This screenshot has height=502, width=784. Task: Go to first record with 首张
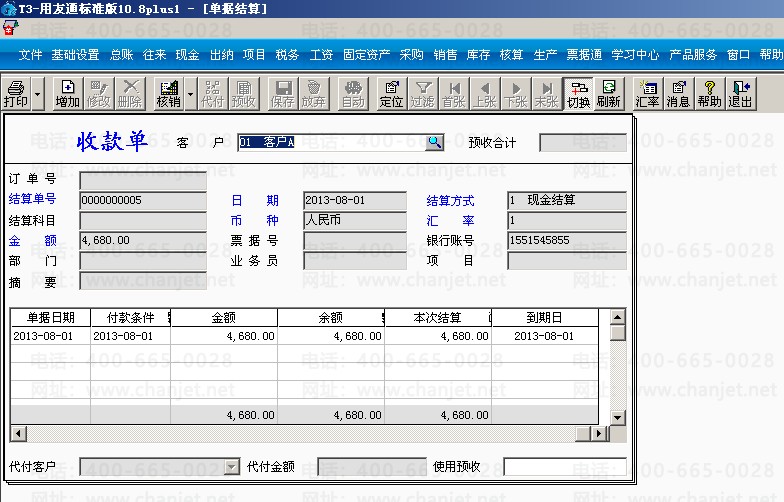point(454,94)
